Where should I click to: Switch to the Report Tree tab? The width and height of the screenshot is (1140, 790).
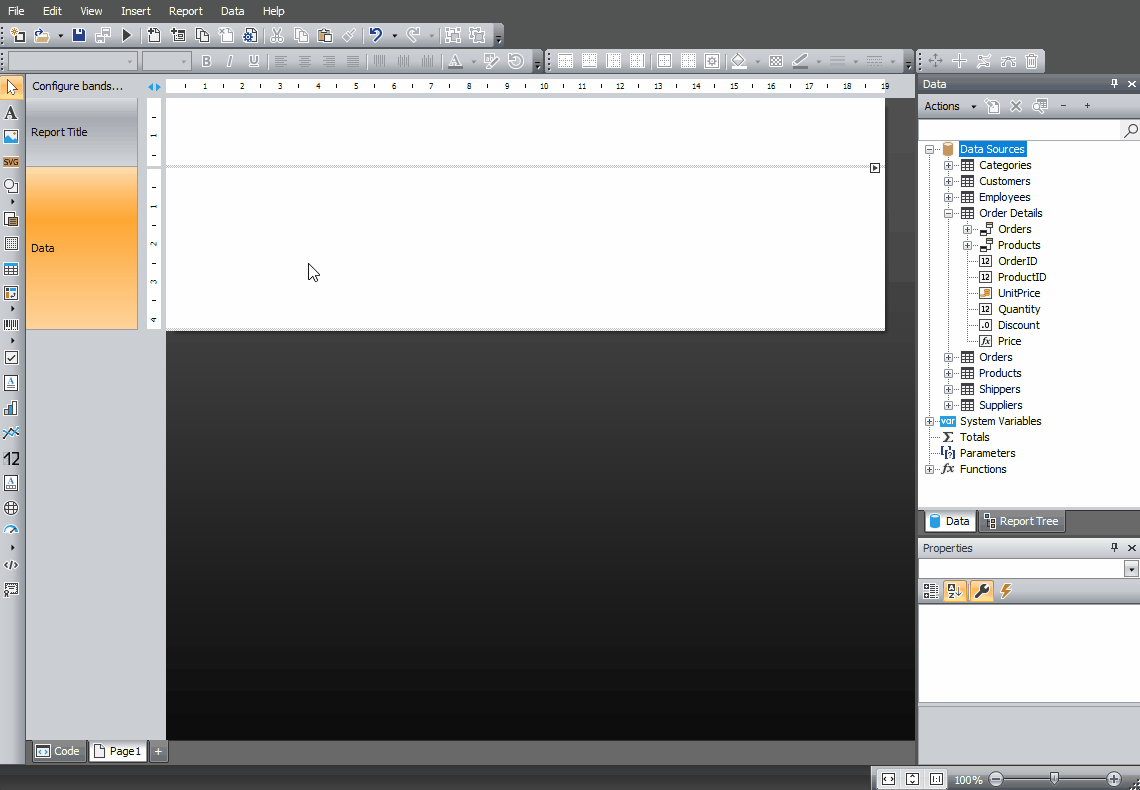click(x=1021, y=521)
